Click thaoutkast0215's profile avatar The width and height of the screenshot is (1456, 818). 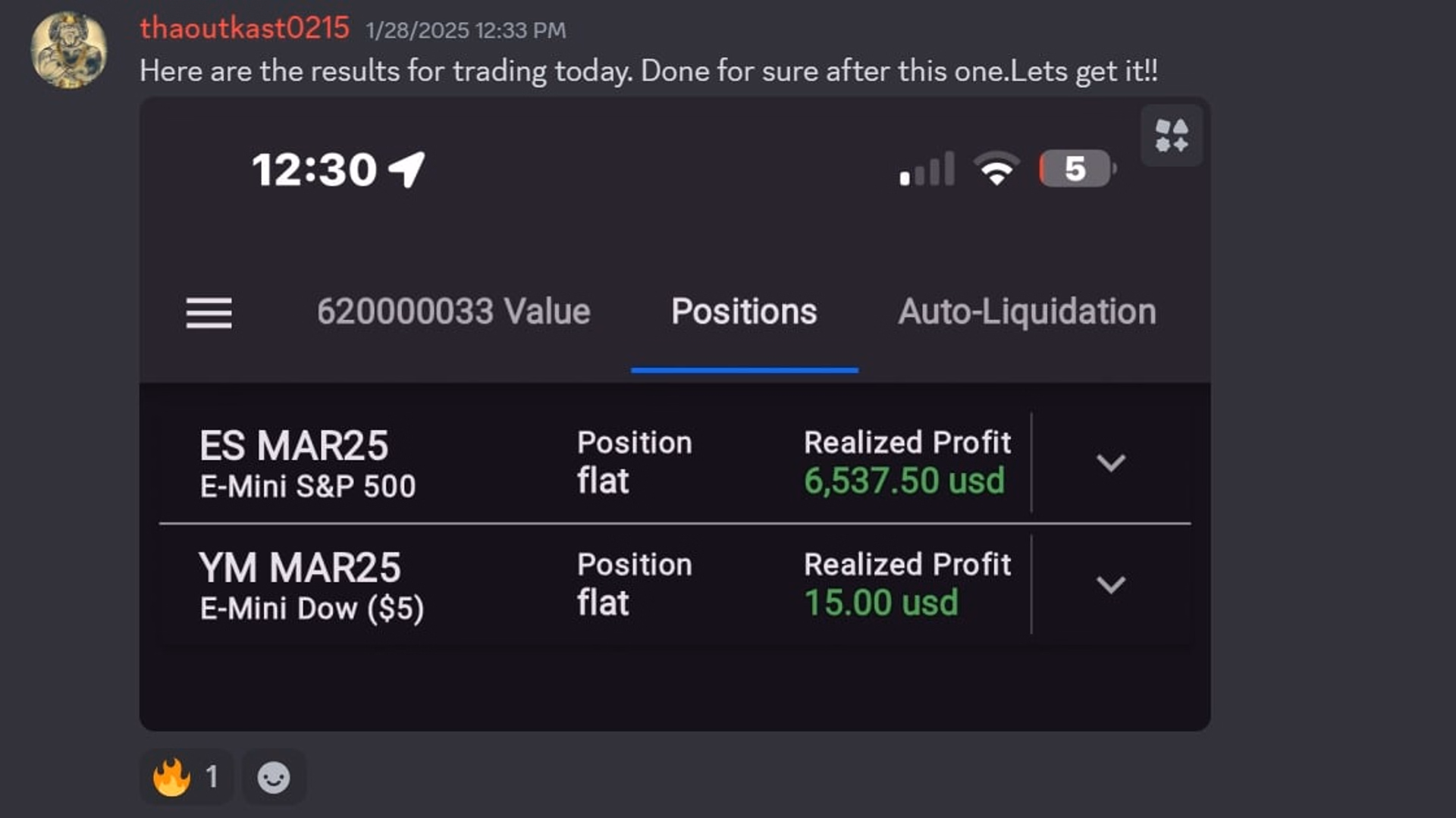pos(68,50)
